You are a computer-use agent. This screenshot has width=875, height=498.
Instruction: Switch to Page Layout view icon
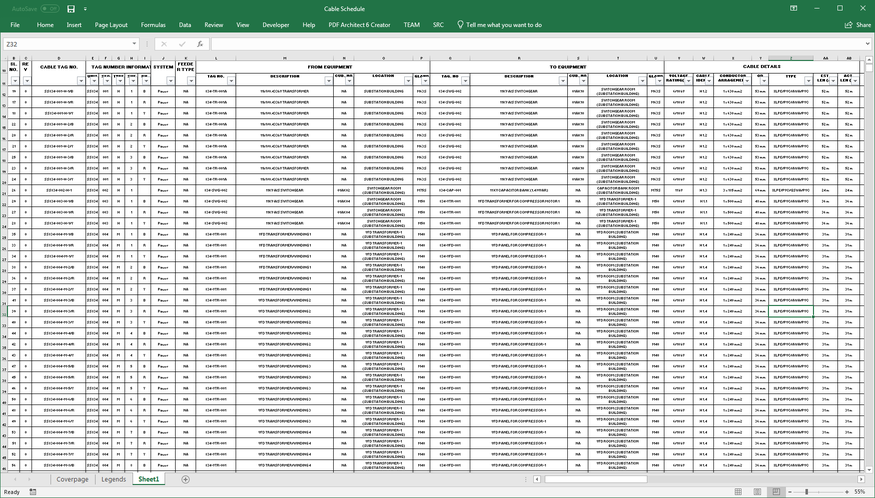point(757,492)
